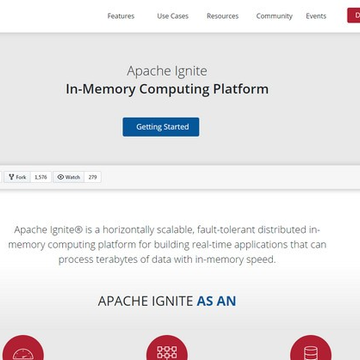The height and width of the screenshot is (360, 360).
Task: Open the Resources menu
Action: [x=222, y=16]
